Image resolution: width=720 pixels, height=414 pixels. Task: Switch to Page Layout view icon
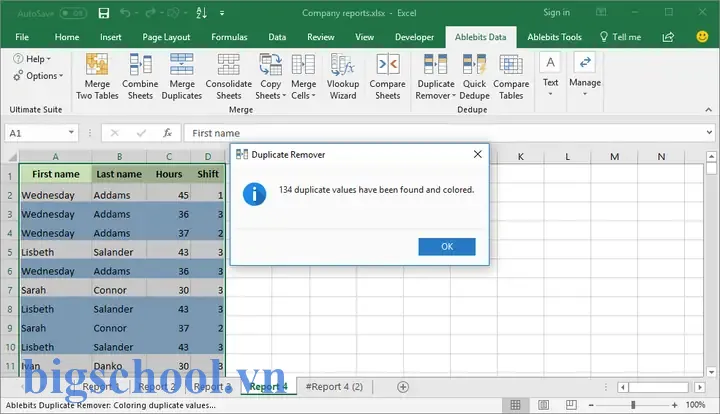click(x=543, y=404)
